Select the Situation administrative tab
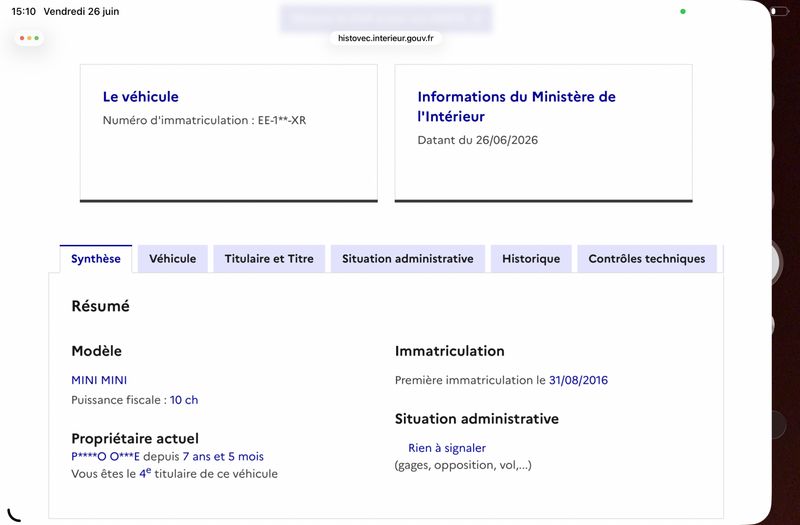 (408, 259)
